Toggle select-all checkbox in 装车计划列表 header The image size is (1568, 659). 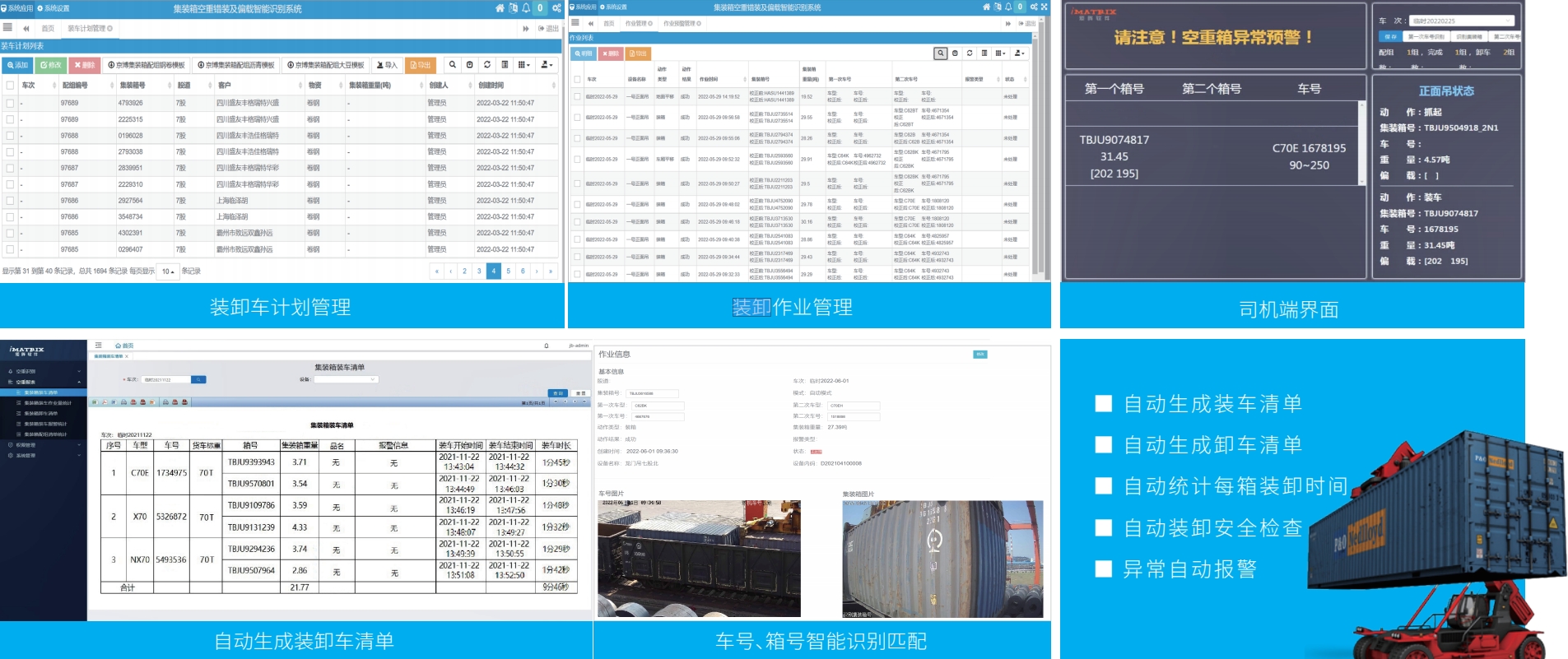(10, 86)
